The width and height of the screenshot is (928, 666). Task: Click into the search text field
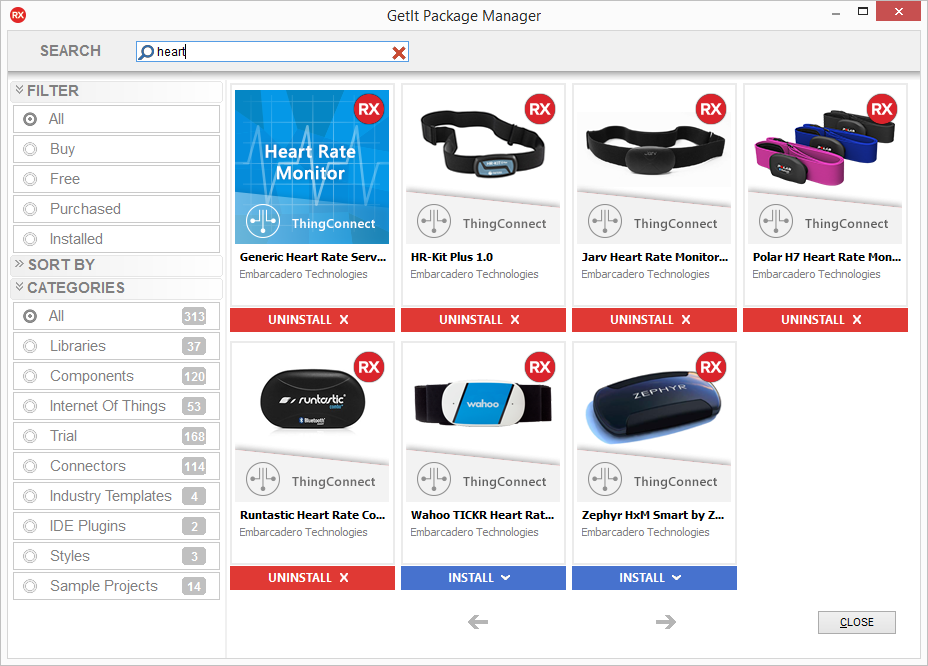click(270, 53)
